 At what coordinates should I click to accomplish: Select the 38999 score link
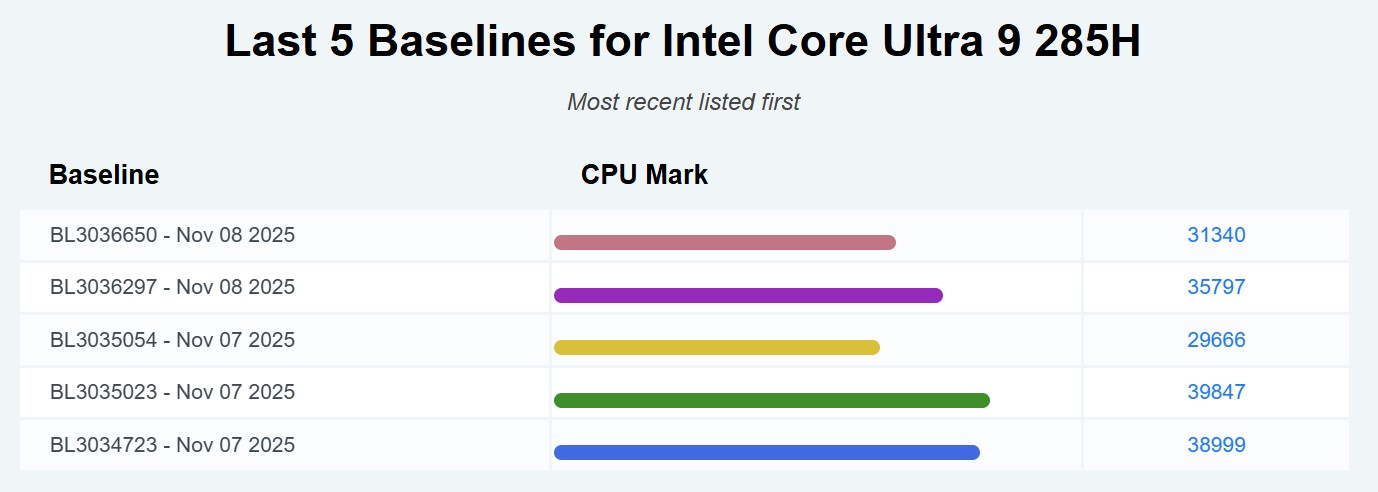(x=1216, y=445)
